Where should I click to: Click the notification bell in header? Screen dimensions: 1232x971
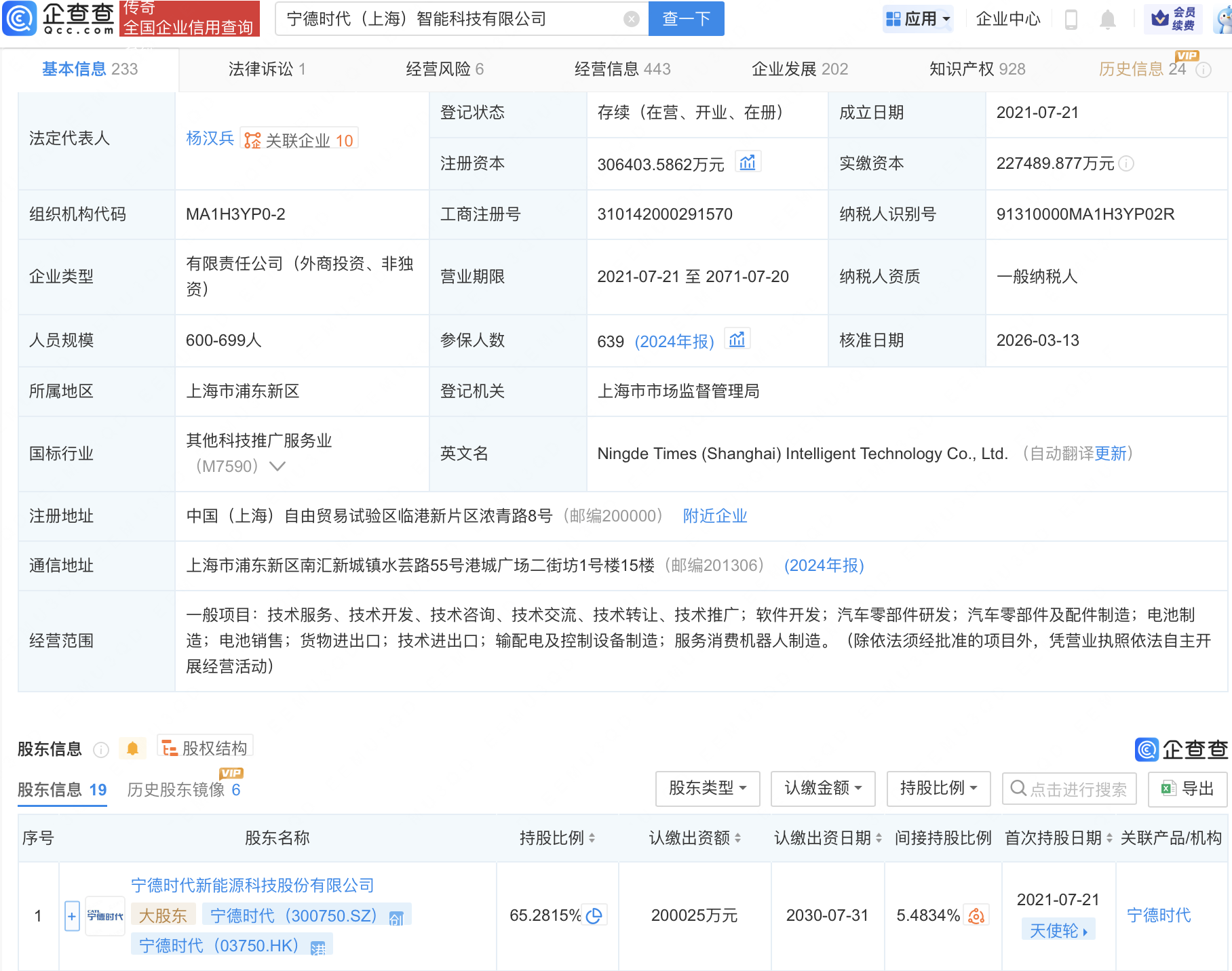(1107, 20)
